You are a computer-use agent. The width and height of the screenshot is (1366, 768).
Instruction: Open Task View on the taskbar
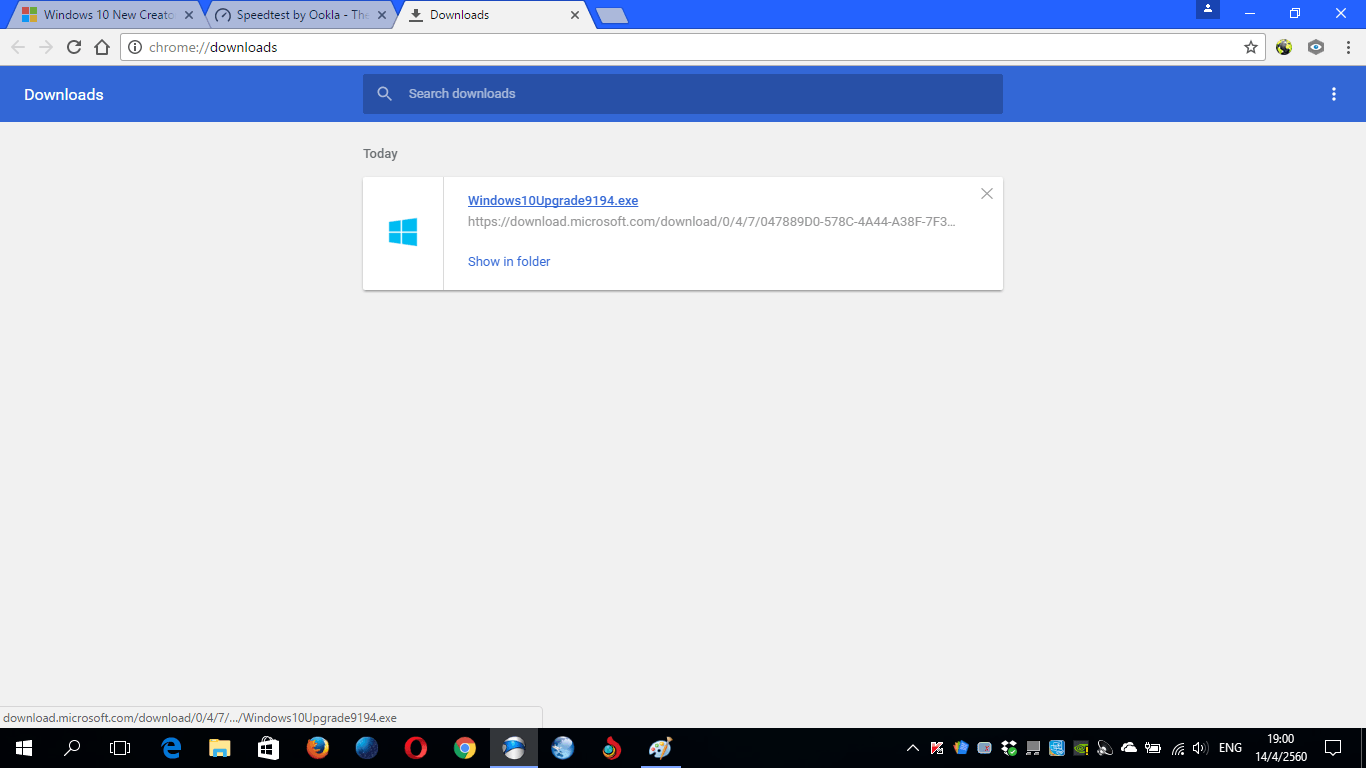tap(120, 748)
